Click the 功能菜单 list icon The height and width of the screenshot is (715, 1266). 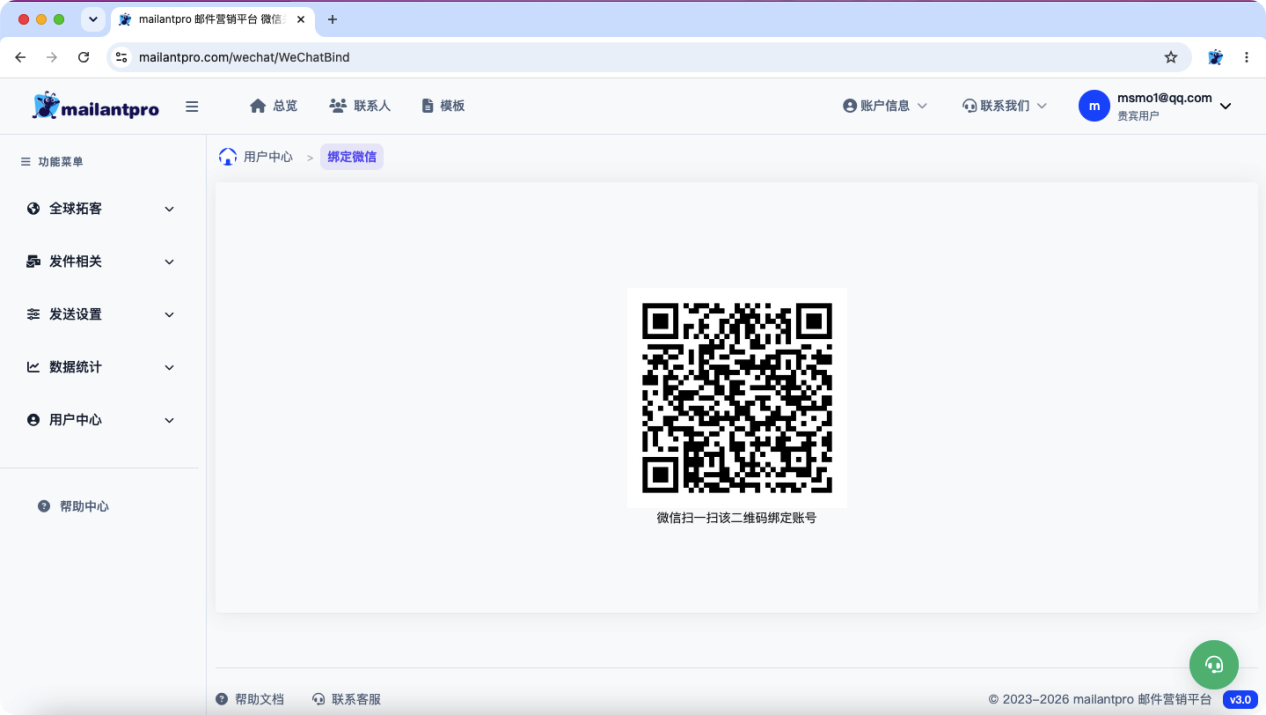click(x=26, y=161)
